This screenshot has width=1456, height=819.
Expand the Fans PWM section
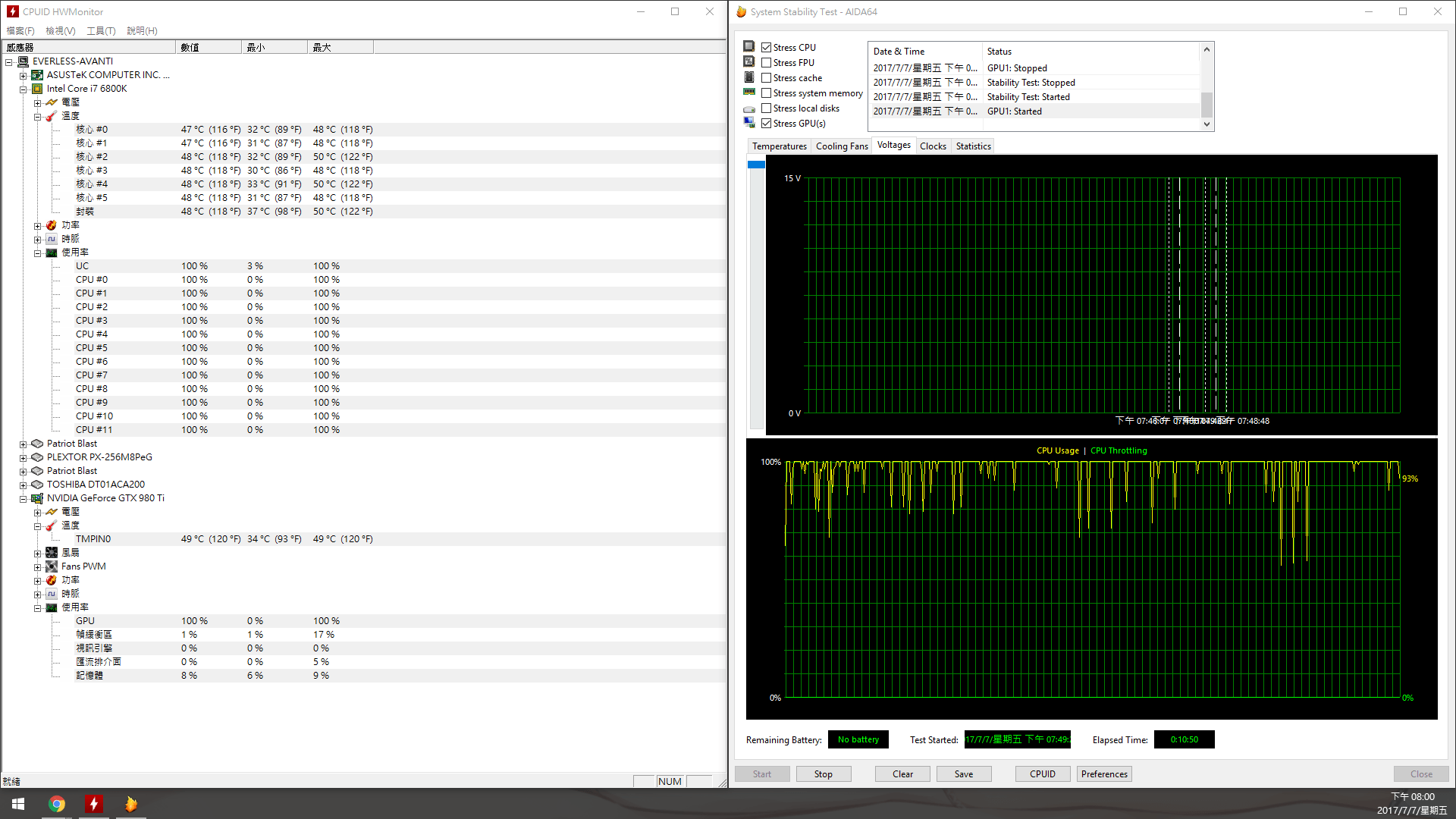pyautogui.click(x=38, y=567)
